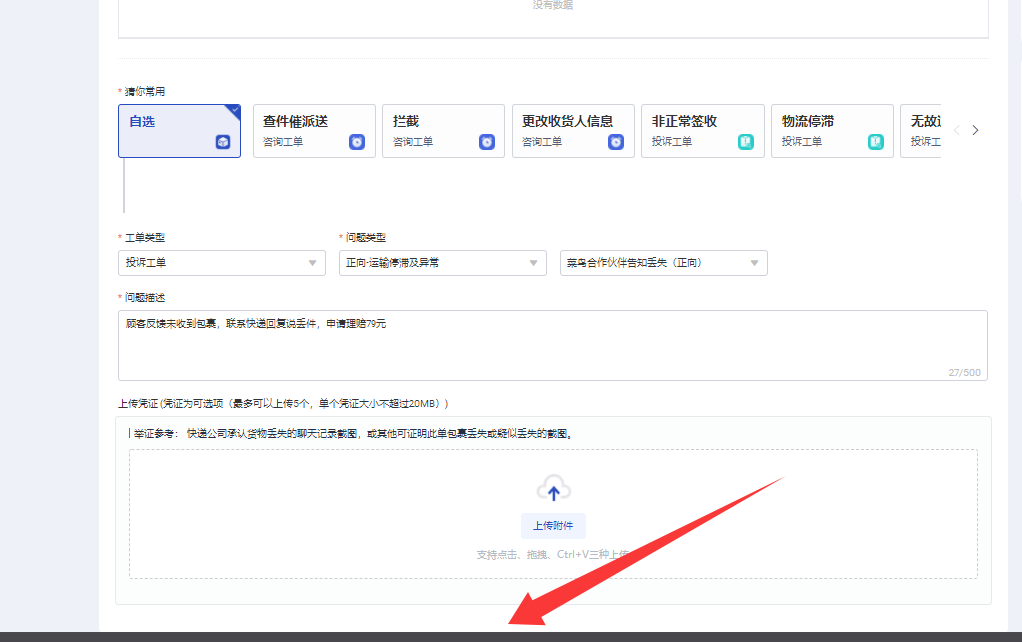The image size is (1022, 642).
Task: Click the cube icon on 自选 card
Action: (223, 141)
